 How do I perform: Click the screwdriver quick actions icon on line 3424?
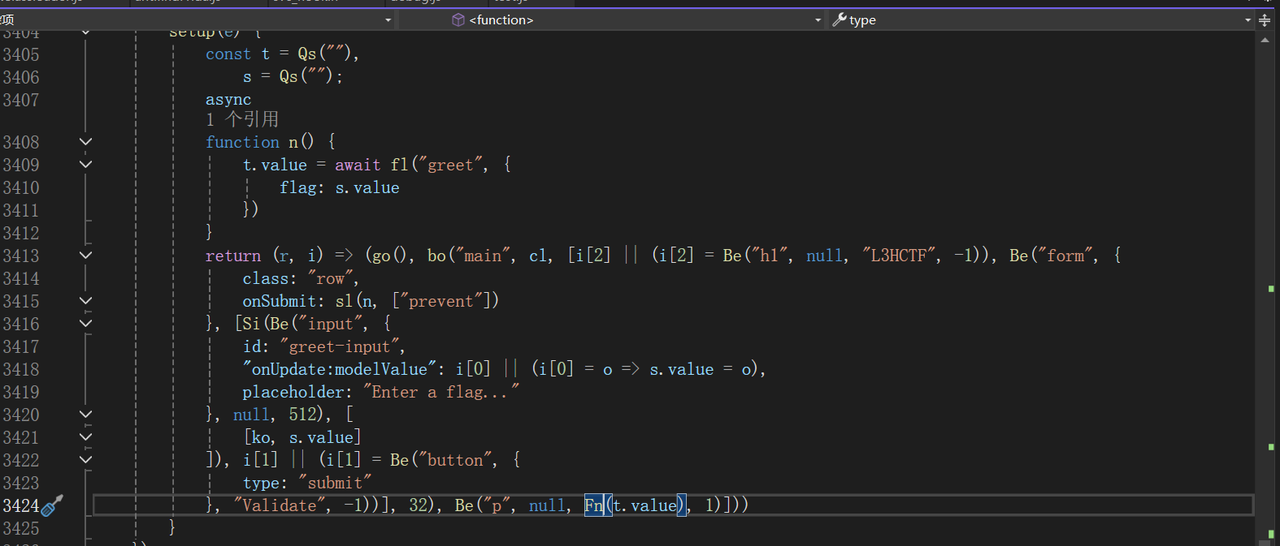[x=53, y=505]
